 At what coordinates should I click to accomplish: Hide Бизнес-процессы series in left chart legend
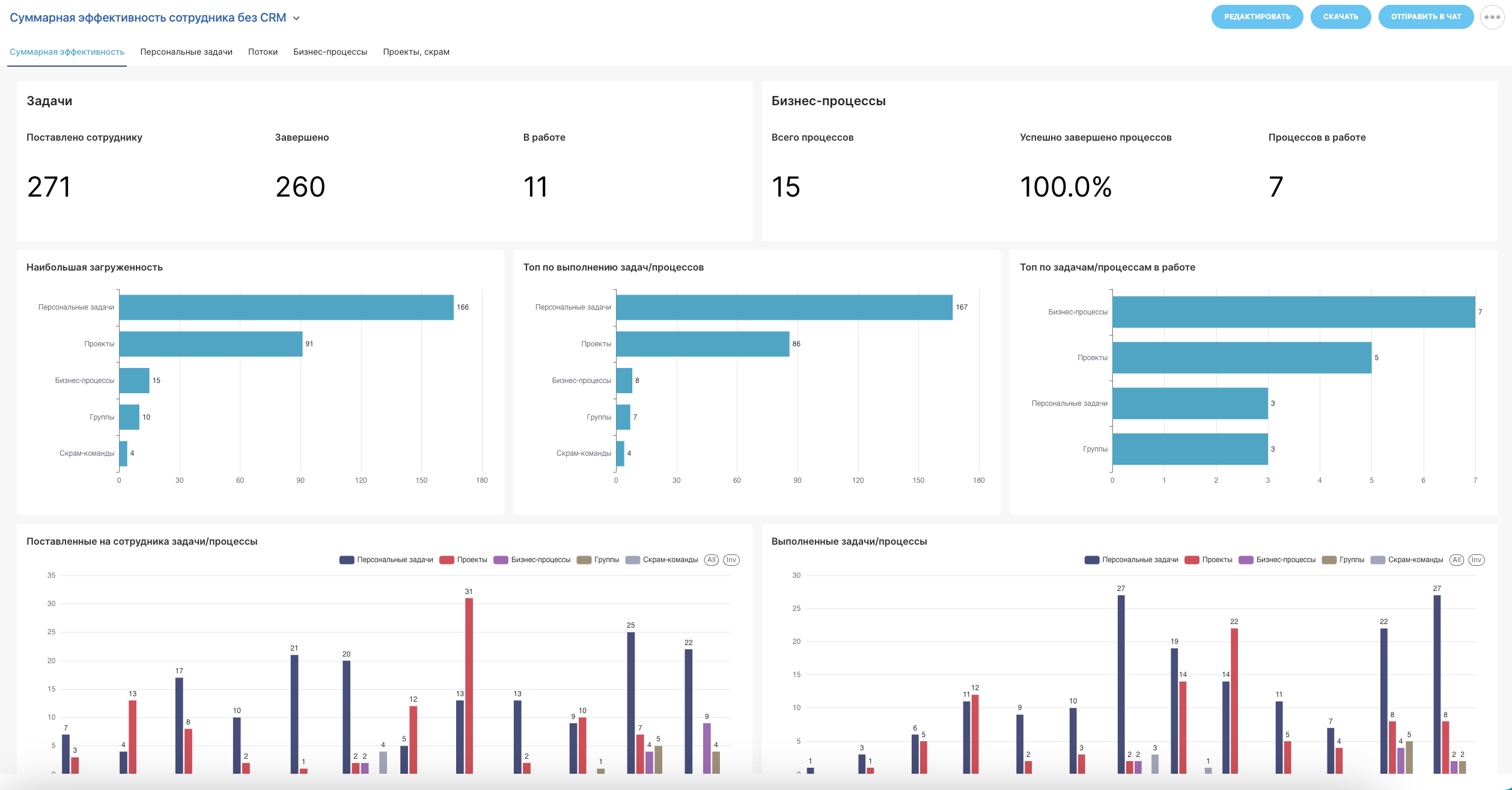(x=532, y=560)
